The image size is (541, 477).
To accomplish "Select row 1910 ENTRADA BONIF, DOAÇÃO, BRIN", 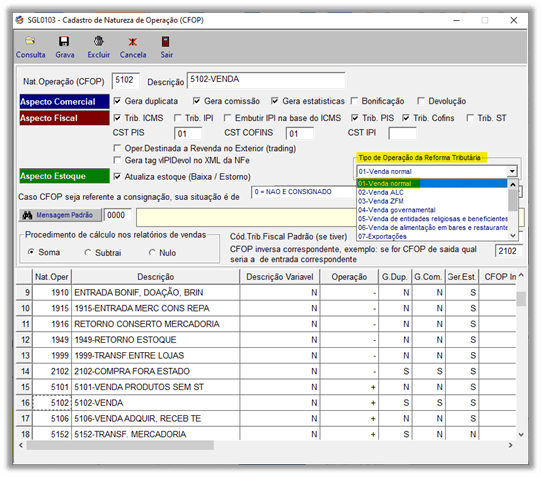I will point(266,292).
